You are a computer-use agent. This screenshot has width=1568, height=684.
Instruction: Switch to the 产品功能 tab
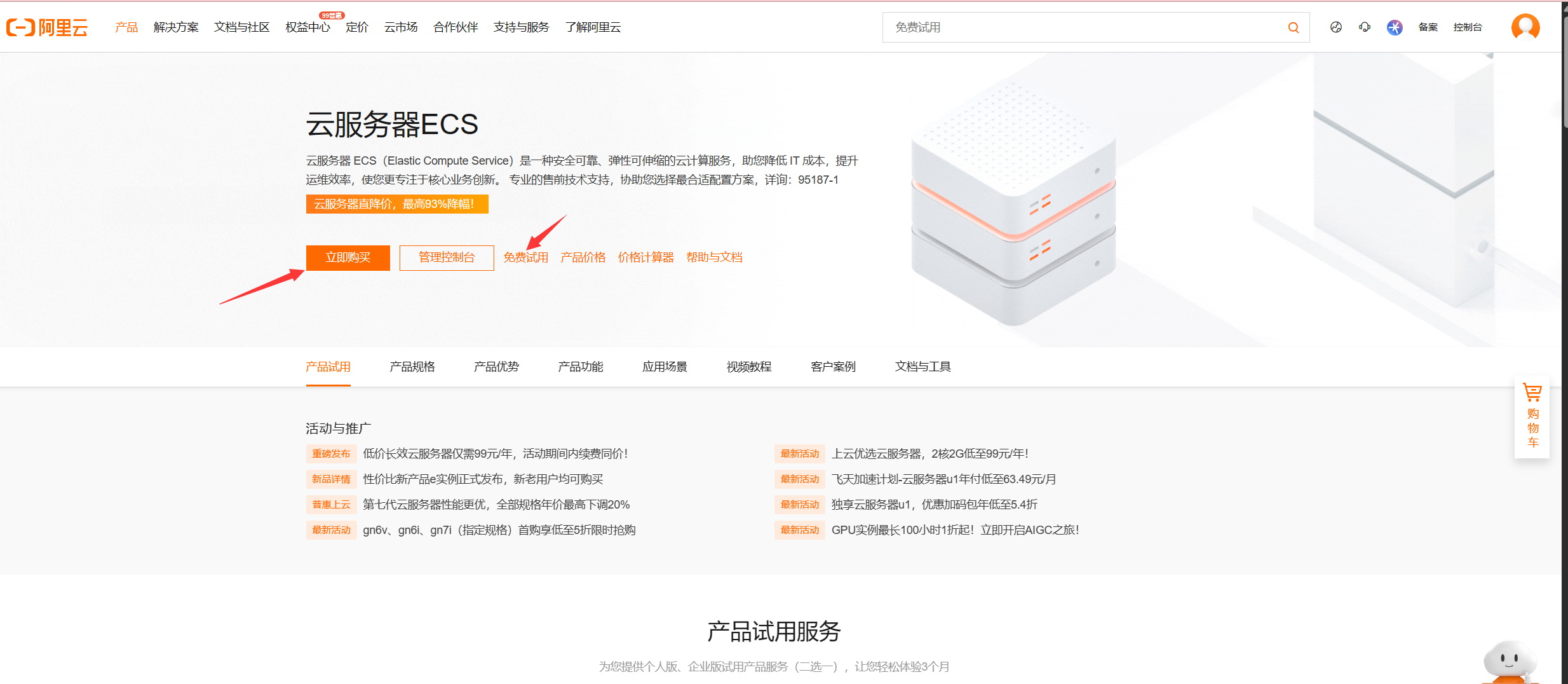[x=581, y=367]
